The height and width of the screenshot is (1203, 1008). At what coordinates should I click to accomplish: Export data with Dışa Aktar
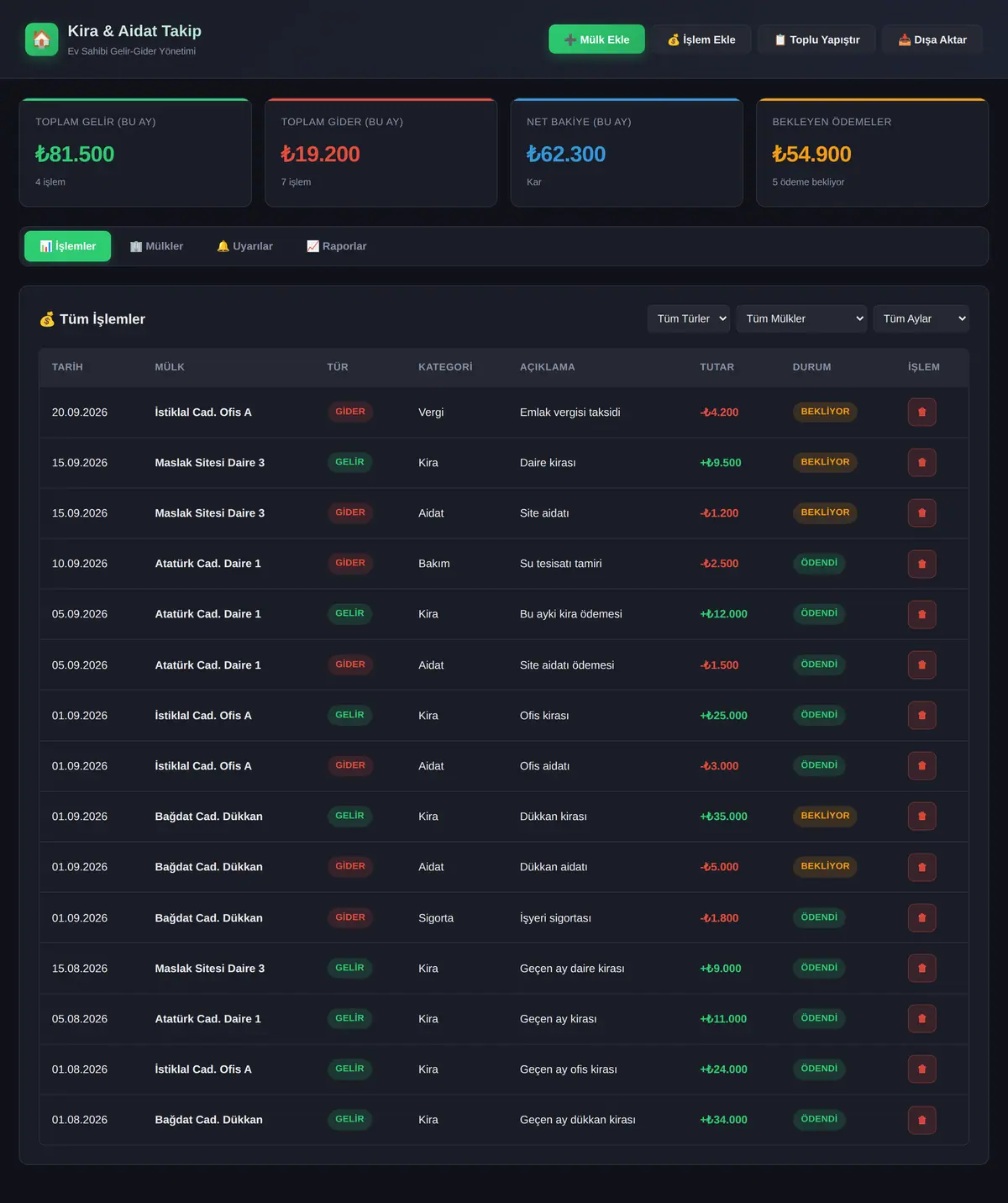(x=932, y=39)
